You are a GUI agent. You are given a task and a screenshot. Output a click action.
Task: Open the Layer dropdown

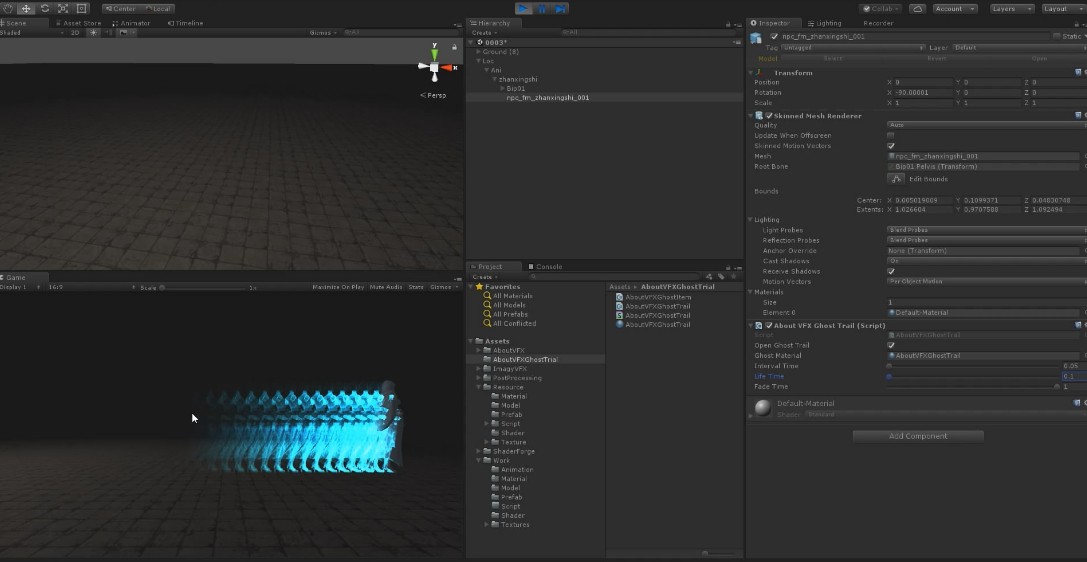click(x=1019, y=48)
